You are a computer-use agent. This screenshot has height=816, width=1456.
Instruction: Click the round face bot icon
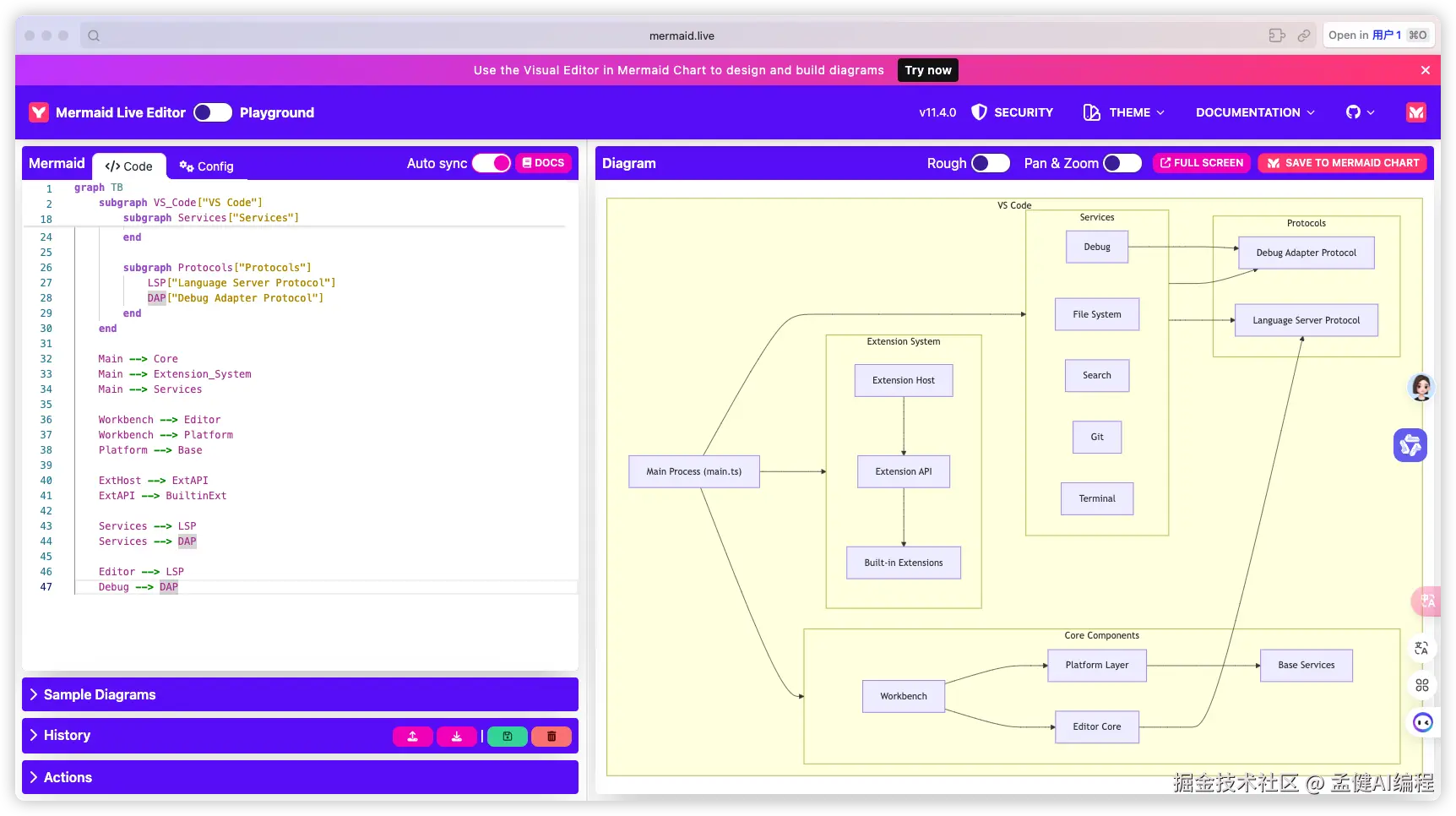pyautogui.click(x=1423, y=723)
